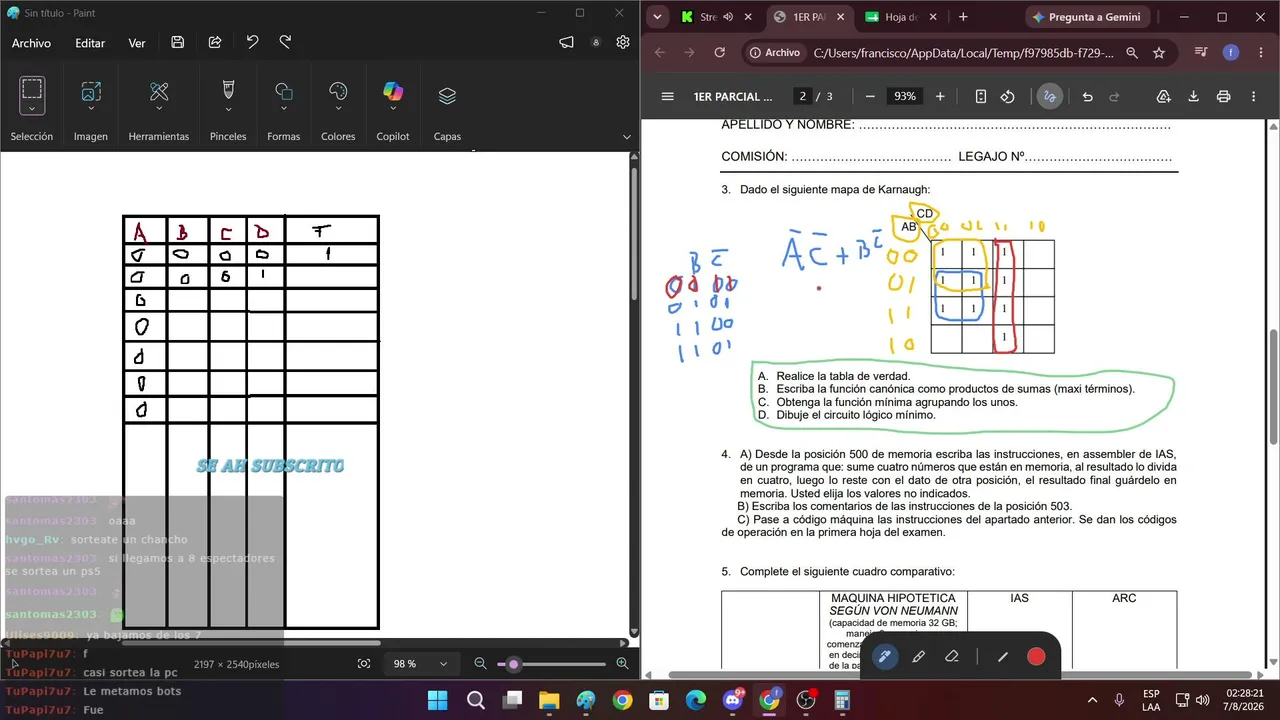This screenshot has width=1280, height=720.
Task: Click the address bar URL
Action: (964, 53)
